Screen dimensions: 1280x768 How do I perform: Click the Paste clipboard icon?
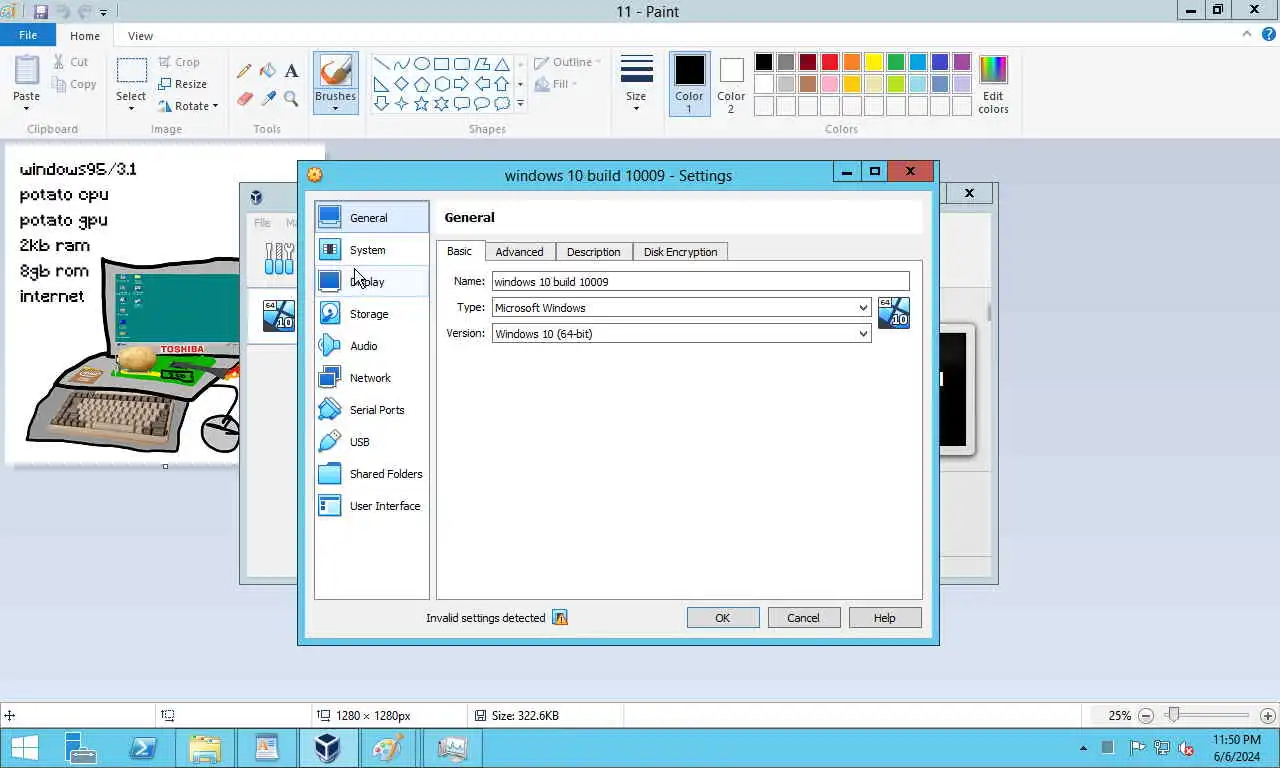(x=27, y=71)
